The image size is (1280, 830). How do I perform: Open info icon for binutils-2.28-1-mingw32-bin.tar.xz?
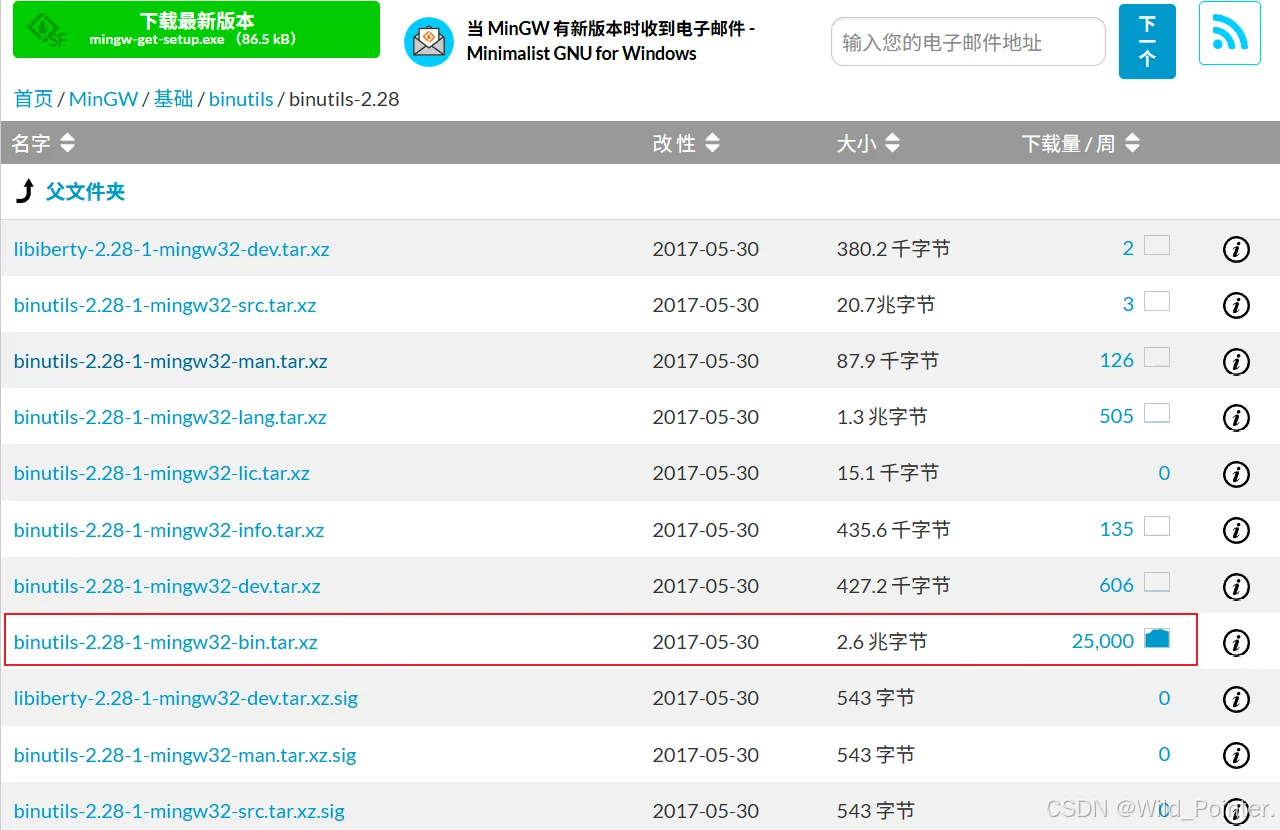pyautogui.click(x=1236, y=642)
